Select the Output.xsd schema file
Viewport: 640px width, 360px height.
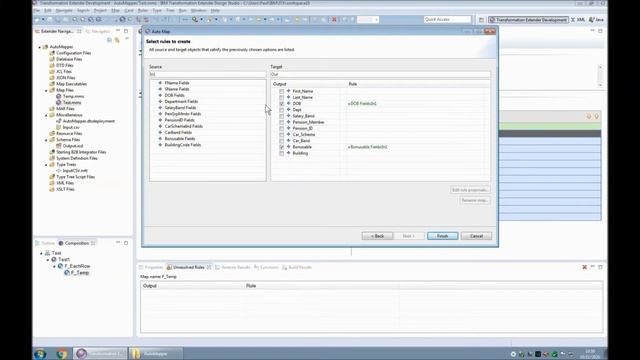73,146
